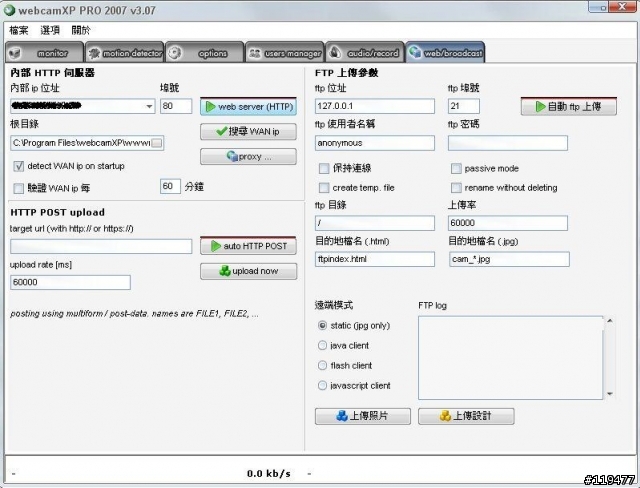Click the 上傳設計 button
Viewport: 640px width, 488px height.
click(466, 416)
